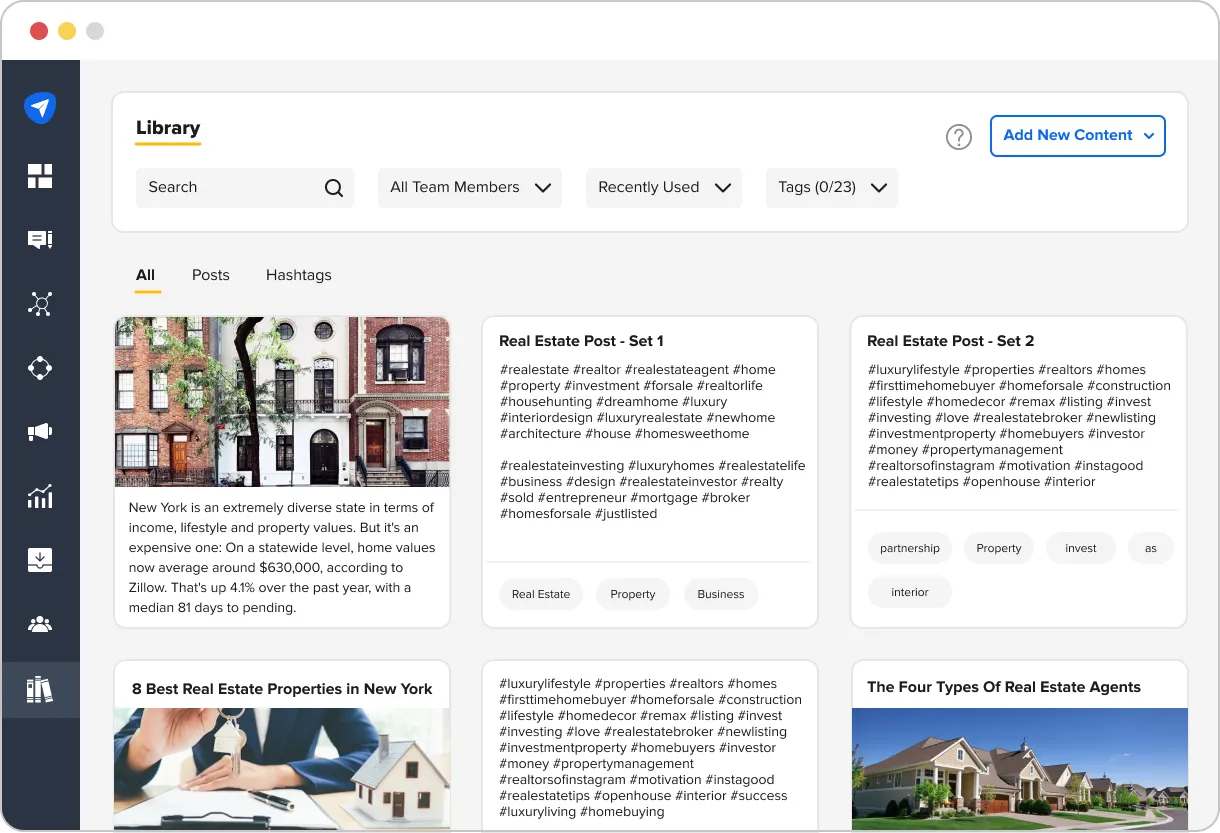The image size is (1220, 833).
Task: Click the megaphone campaigns sidebar icon
Action: pyautogui.click(x=40, y=432)
